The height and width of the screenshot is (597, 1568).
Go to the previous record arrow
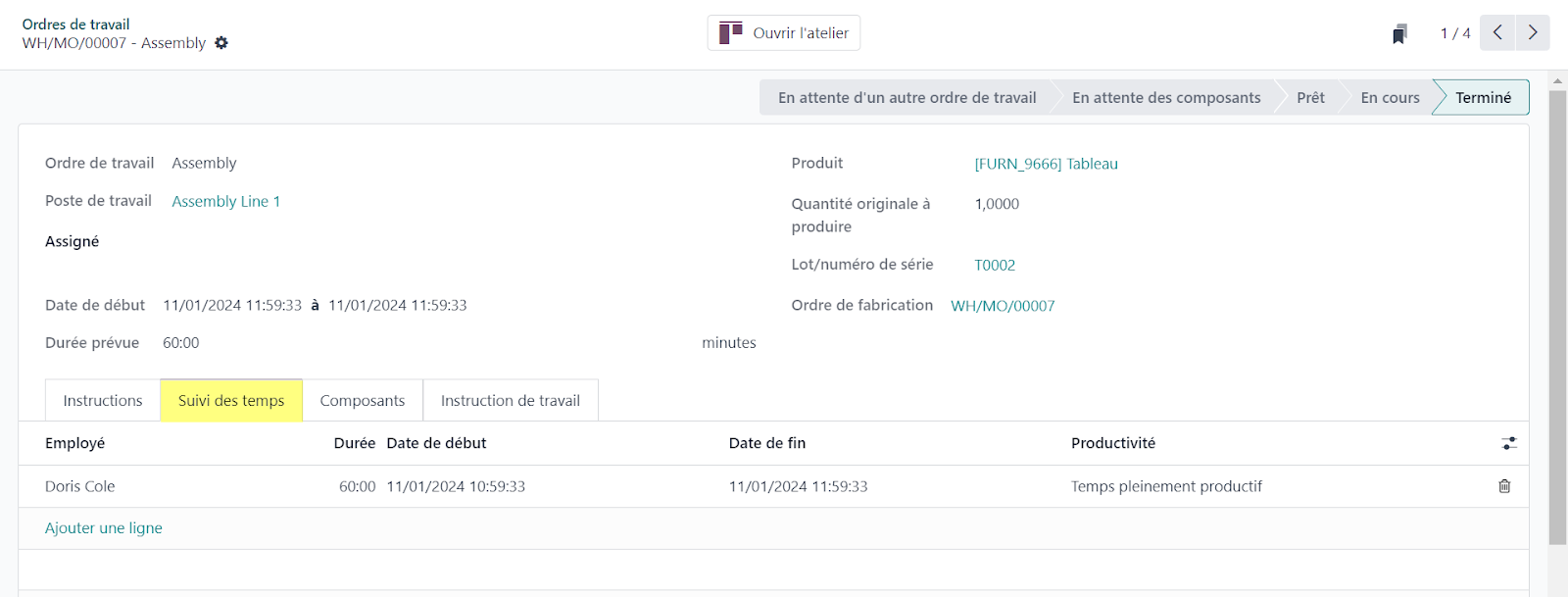(x=1497, y=32)
